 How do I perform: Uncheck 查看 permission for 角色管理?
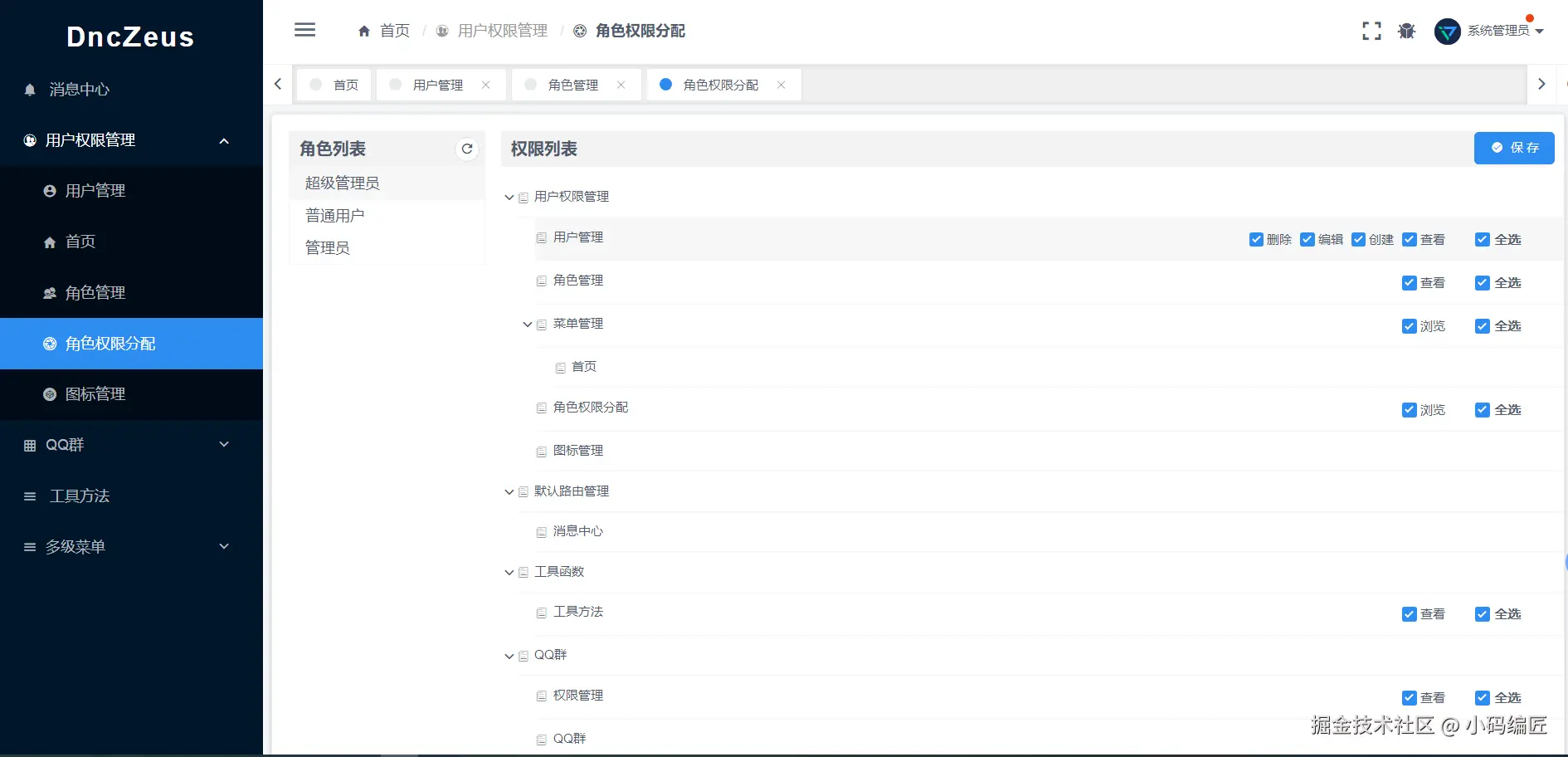(1409, 283)
